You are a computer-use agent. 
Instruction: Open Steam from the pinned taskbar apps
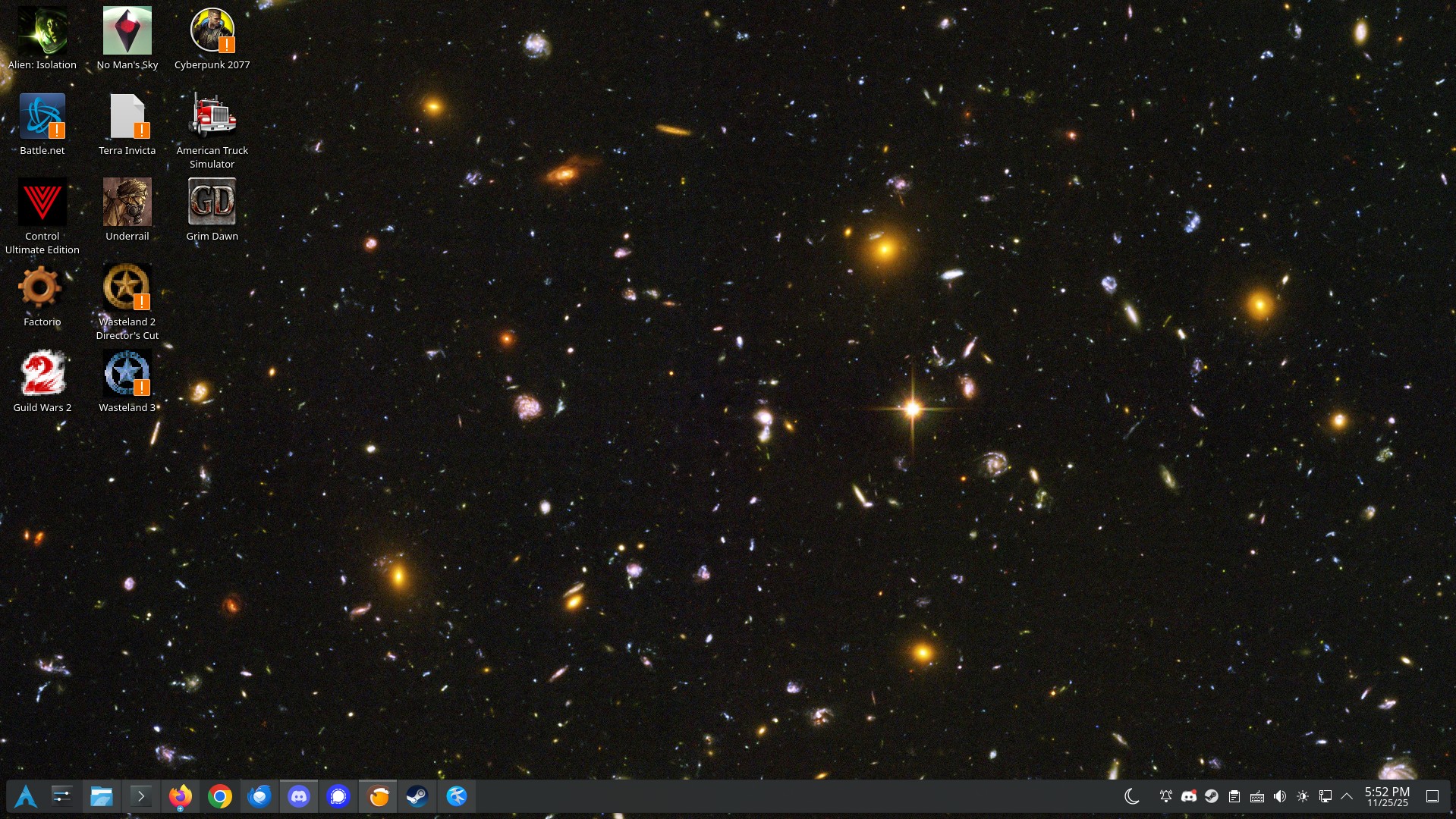[417, 796]
